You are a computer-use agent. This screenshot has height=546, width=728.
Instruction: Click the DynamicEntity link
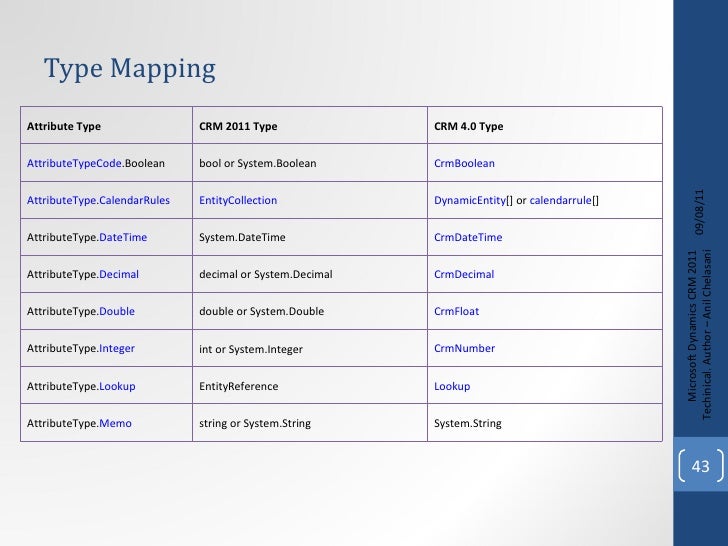click(x=470, y=201)
